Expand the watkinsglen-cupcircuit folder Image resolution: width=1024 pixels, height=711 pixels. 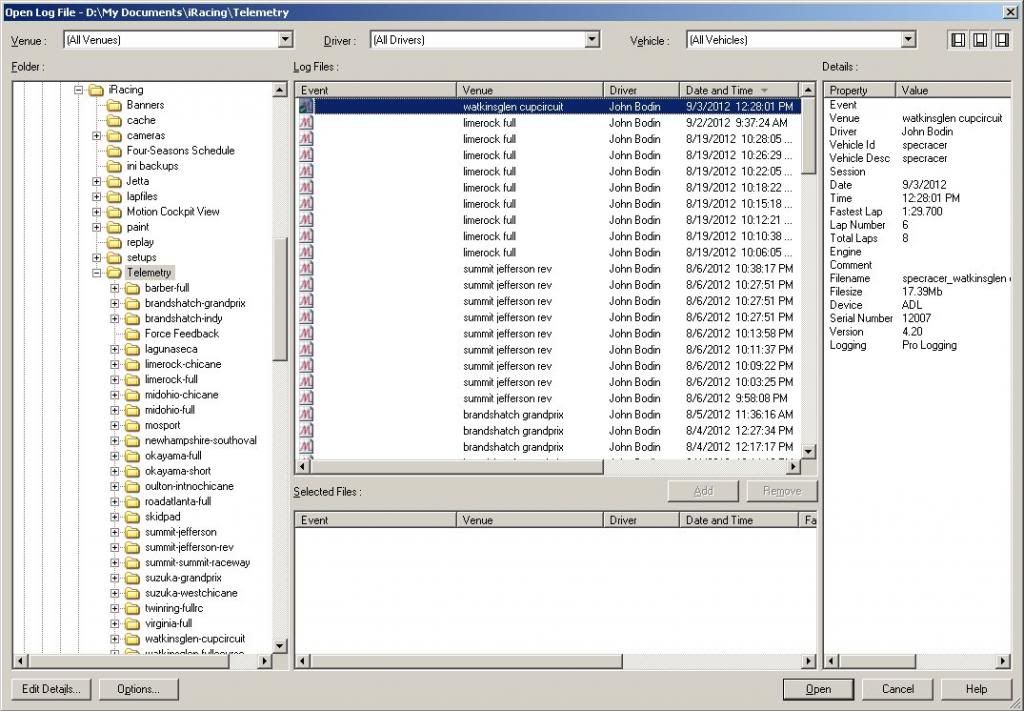coord(115,639)
